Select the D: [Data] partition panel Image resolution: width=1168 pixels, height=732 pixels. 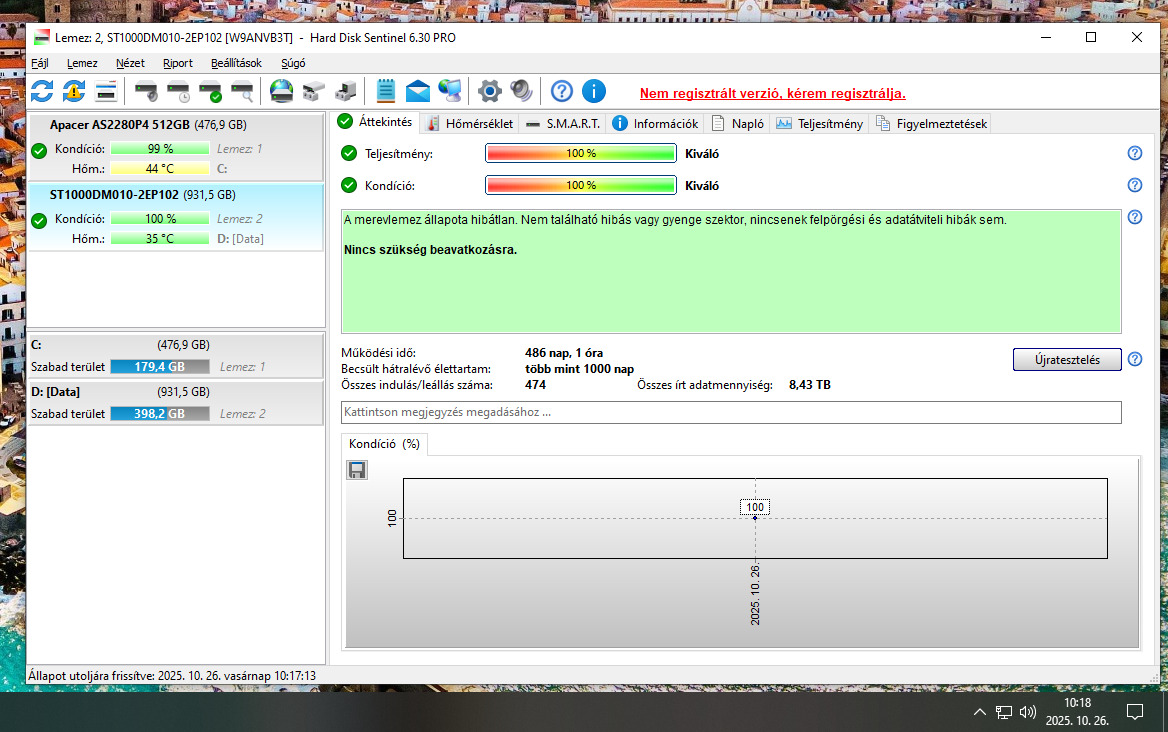tap(176, 403)
